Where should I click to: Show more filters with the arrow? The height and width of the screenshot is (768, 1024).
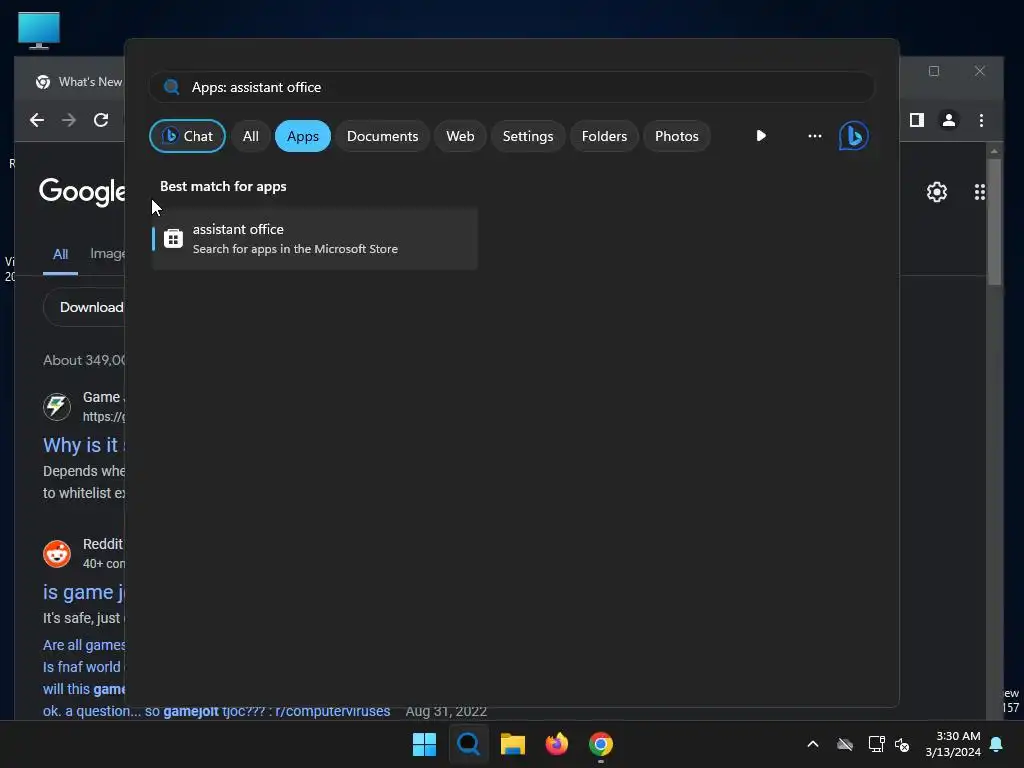coord(761,136)
